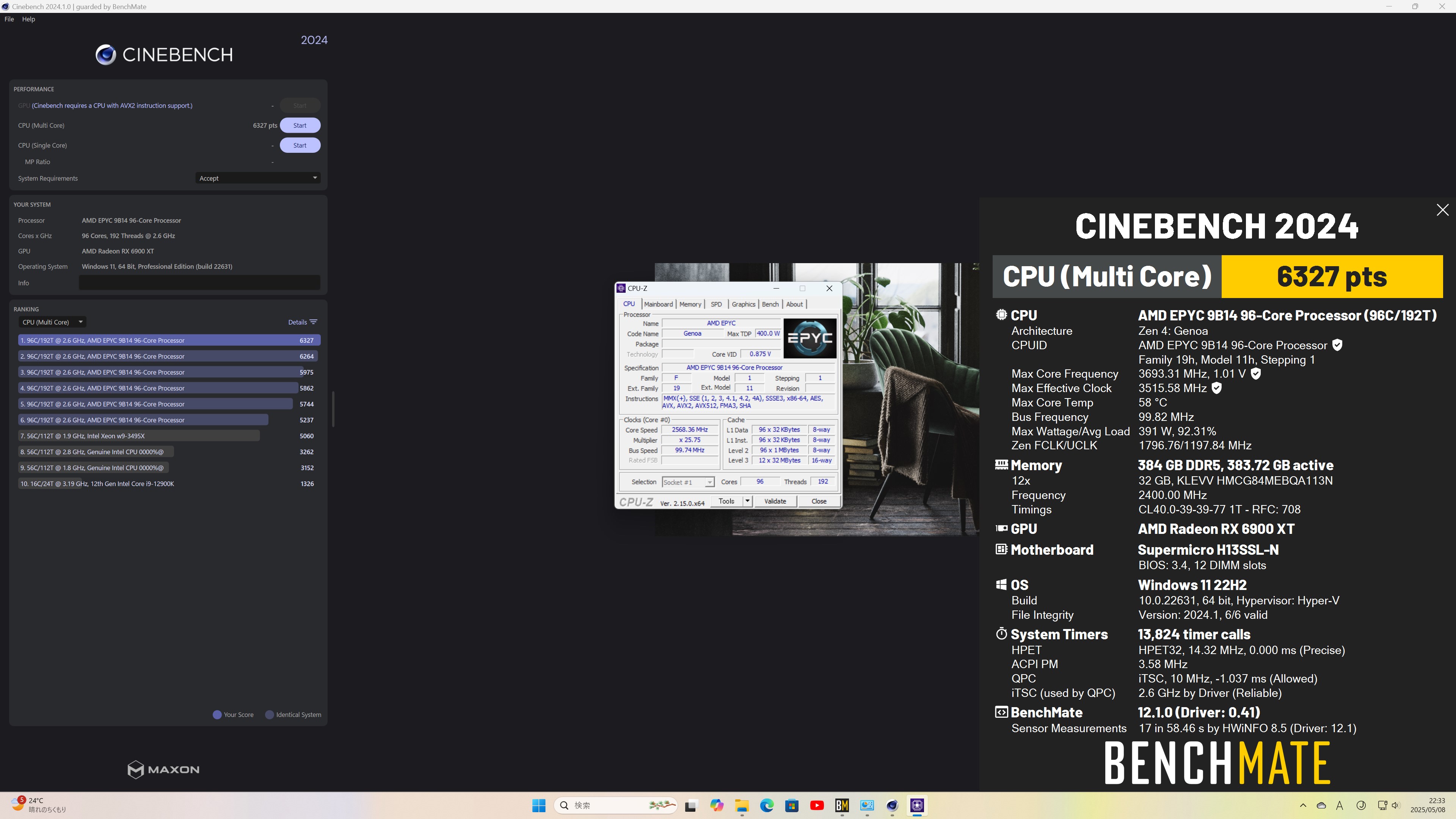The image size is (1456, 819).
Task: Open network and volume quick settings
Action: [x=1389, y=805]
